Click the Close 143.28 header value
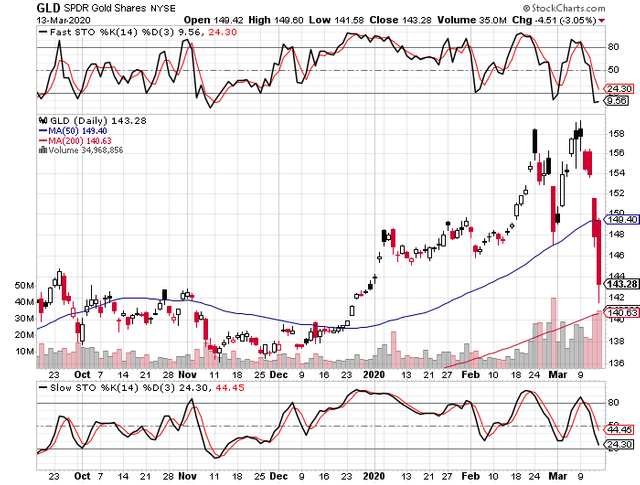This screenshot has width=640, height=485. (x=400, y=20)
